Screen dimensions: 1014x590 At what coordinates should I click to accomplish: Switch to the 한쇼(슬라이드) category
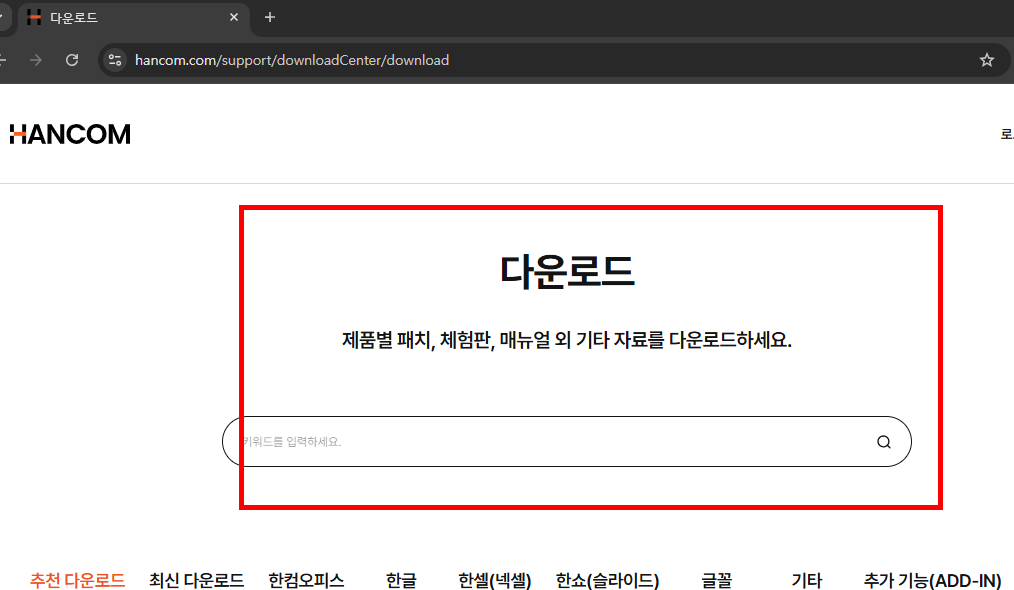point(607,580)
